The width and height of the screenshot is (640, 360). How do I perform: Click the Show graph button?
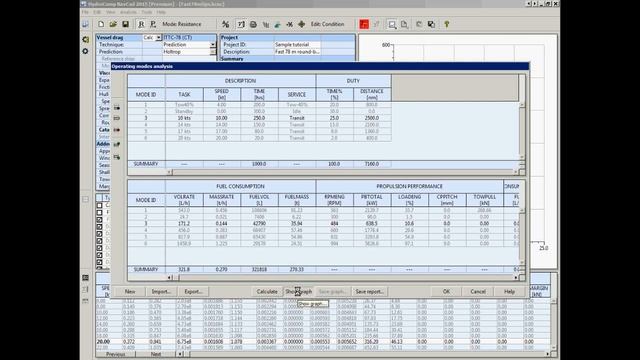point(298,291)
